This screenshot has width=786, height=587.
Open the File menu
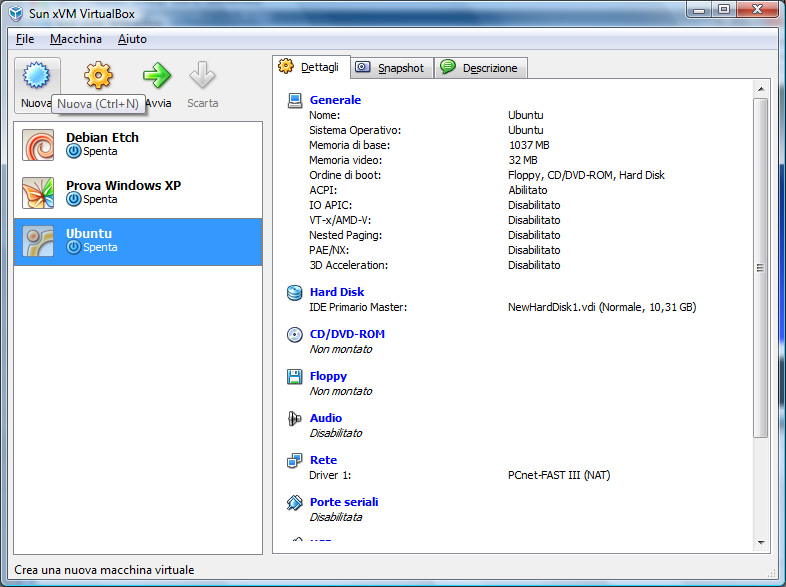tap(25, 39)
